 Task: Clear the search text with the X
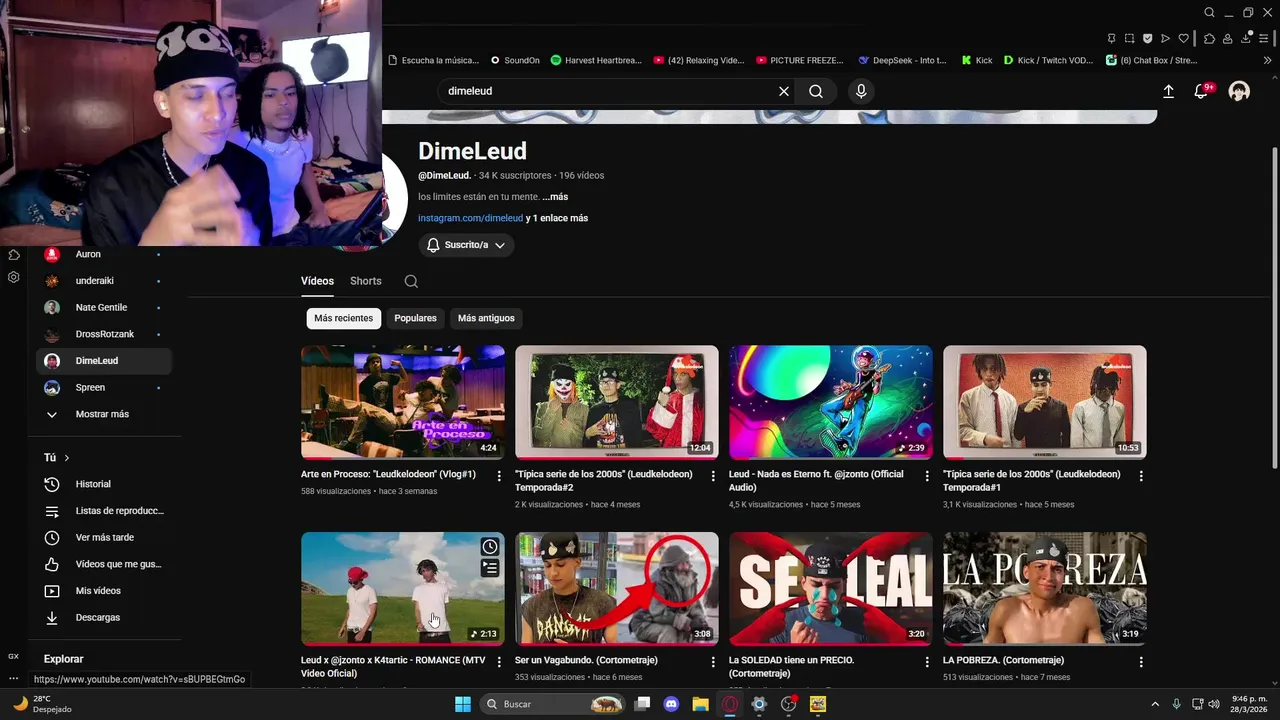click(784, 91)
